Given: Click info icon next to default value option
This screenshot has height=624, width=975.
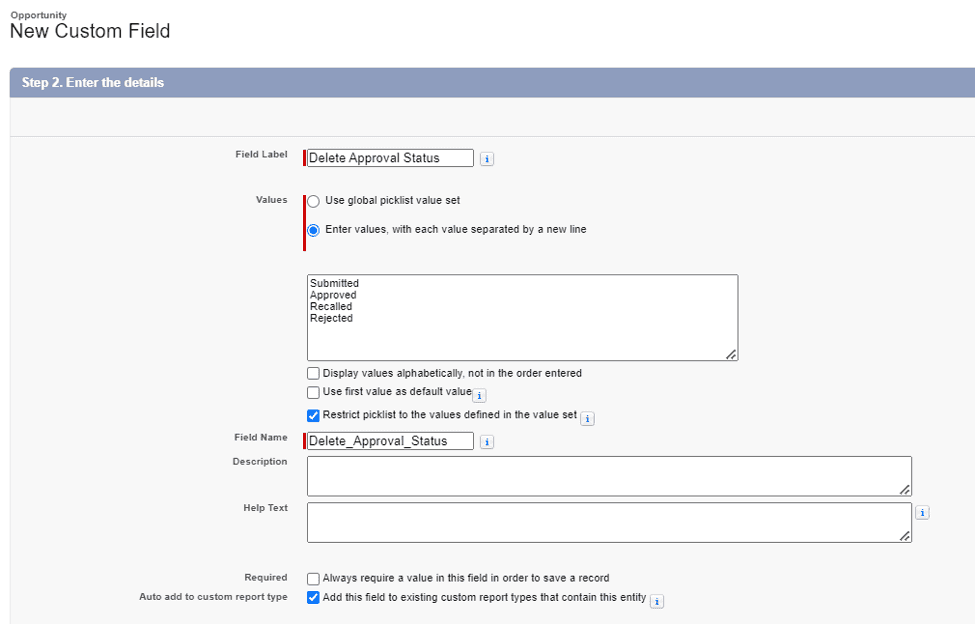Looking at the screenshot, I should pyautogui.click(x=479, y=395).
